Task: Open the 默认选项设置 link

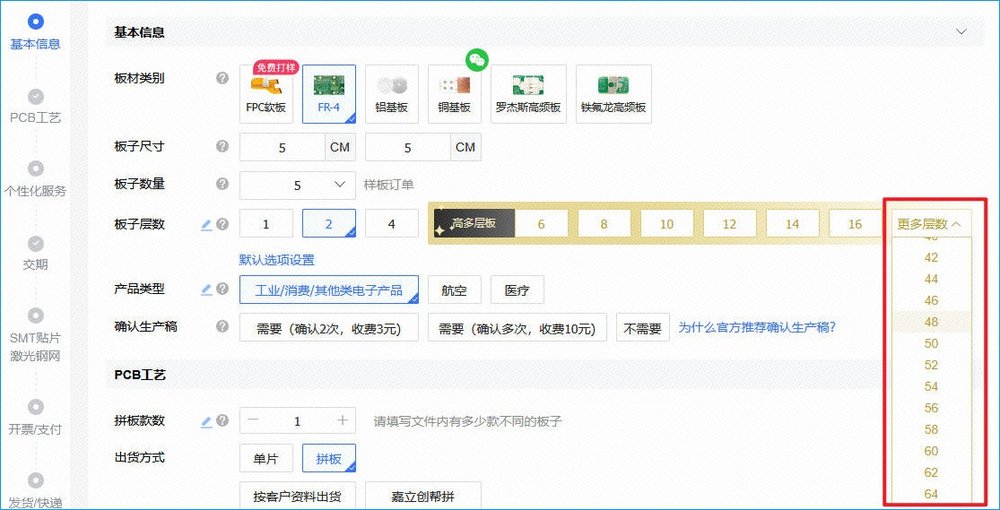Action: pyautogui.click(x=277, y=260)
